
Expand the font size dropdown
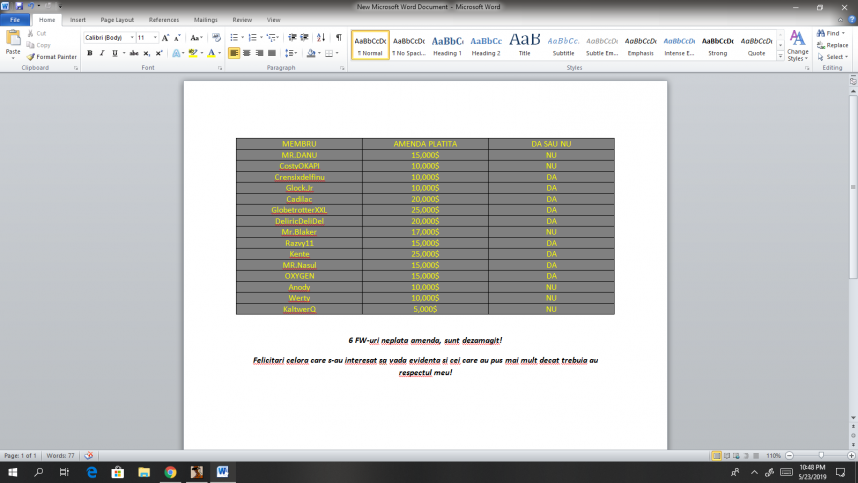(155, 37)
